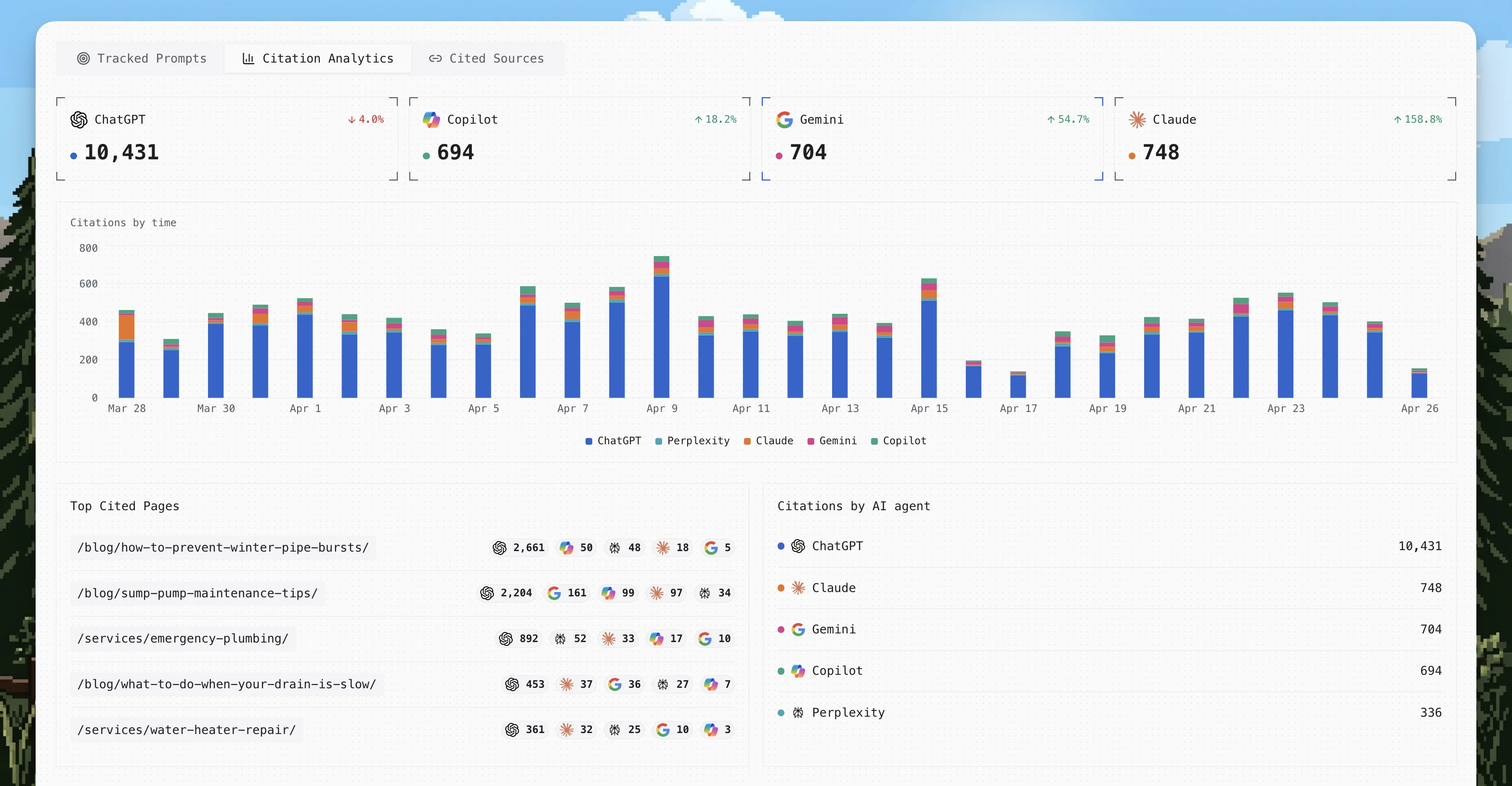The width and height of the screenshot is (1512, 786).
Task: Toggle Perplexity in the chart legend
Action: pyautogui.click(x=692, y=440)
